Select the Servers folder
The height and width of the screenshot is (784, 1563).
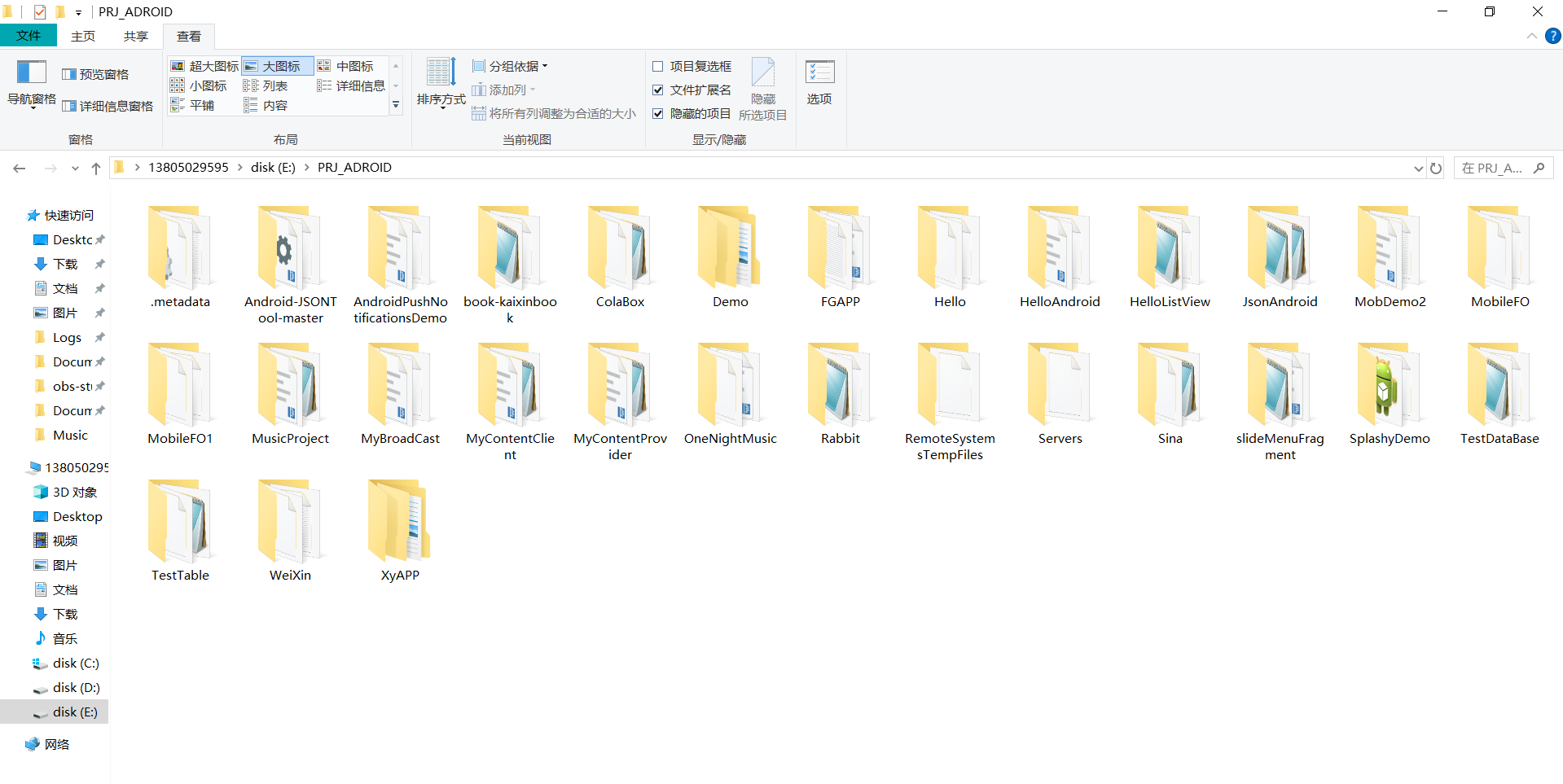click(1060, 393)
